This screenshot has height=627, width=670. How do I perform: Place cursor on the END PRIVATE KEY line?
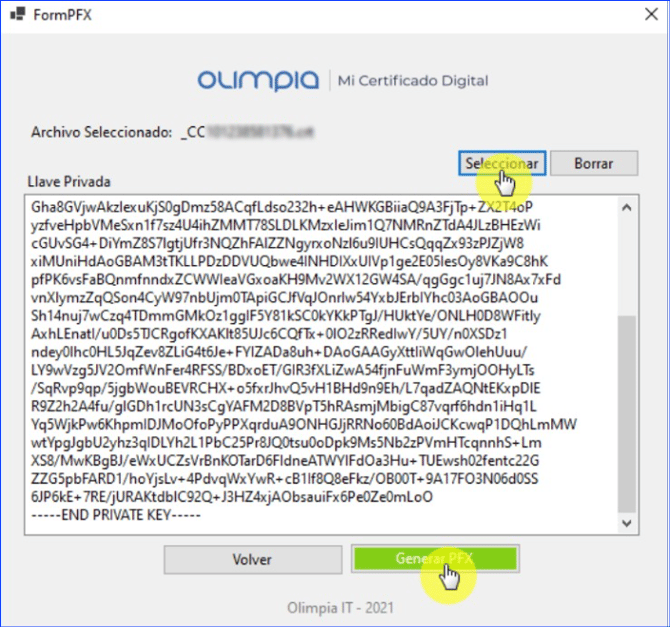tap(116, 515)
